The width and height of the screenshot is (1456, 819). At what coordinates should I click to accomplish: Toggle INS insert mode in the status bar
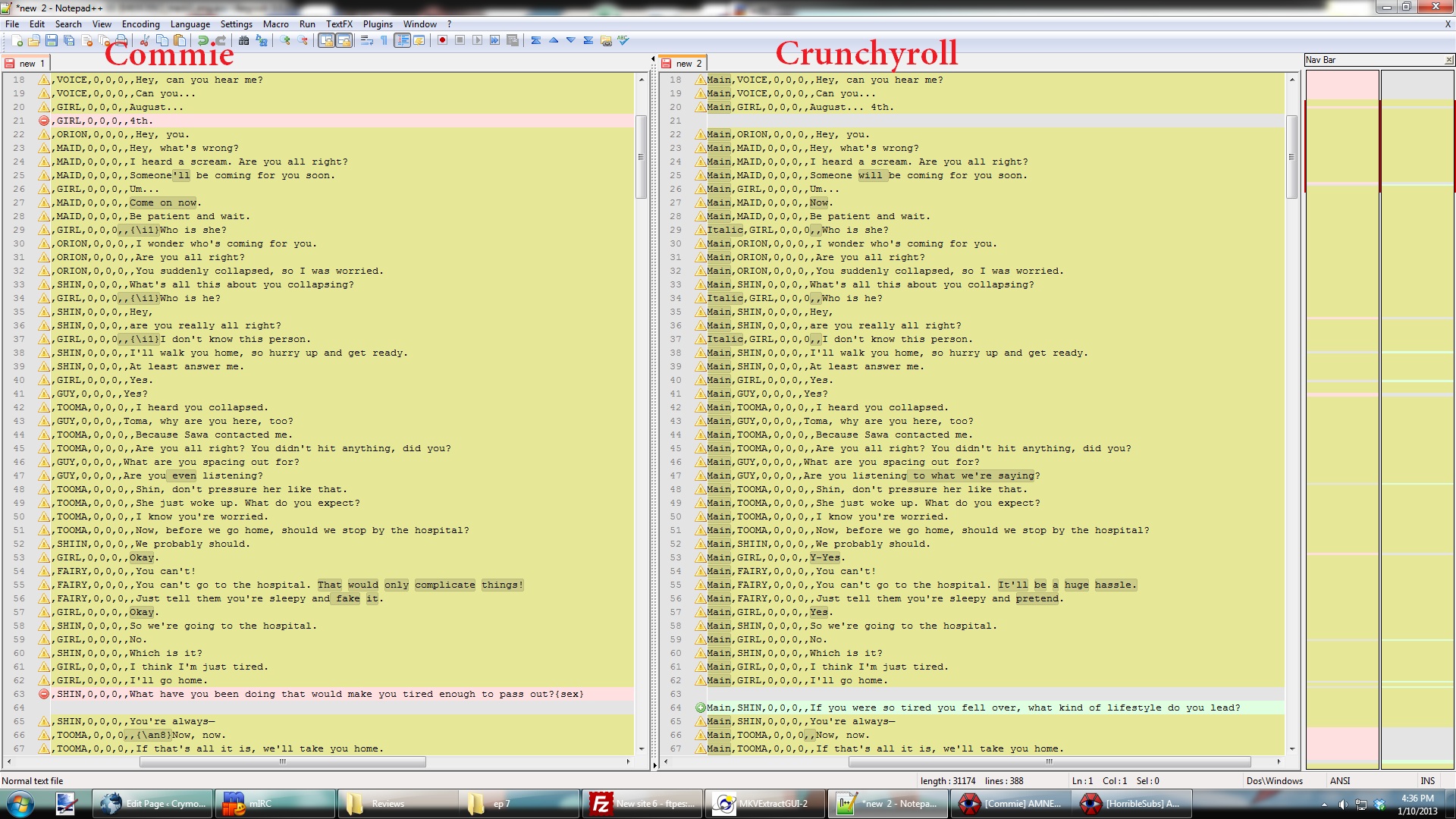click(1427, 780)
